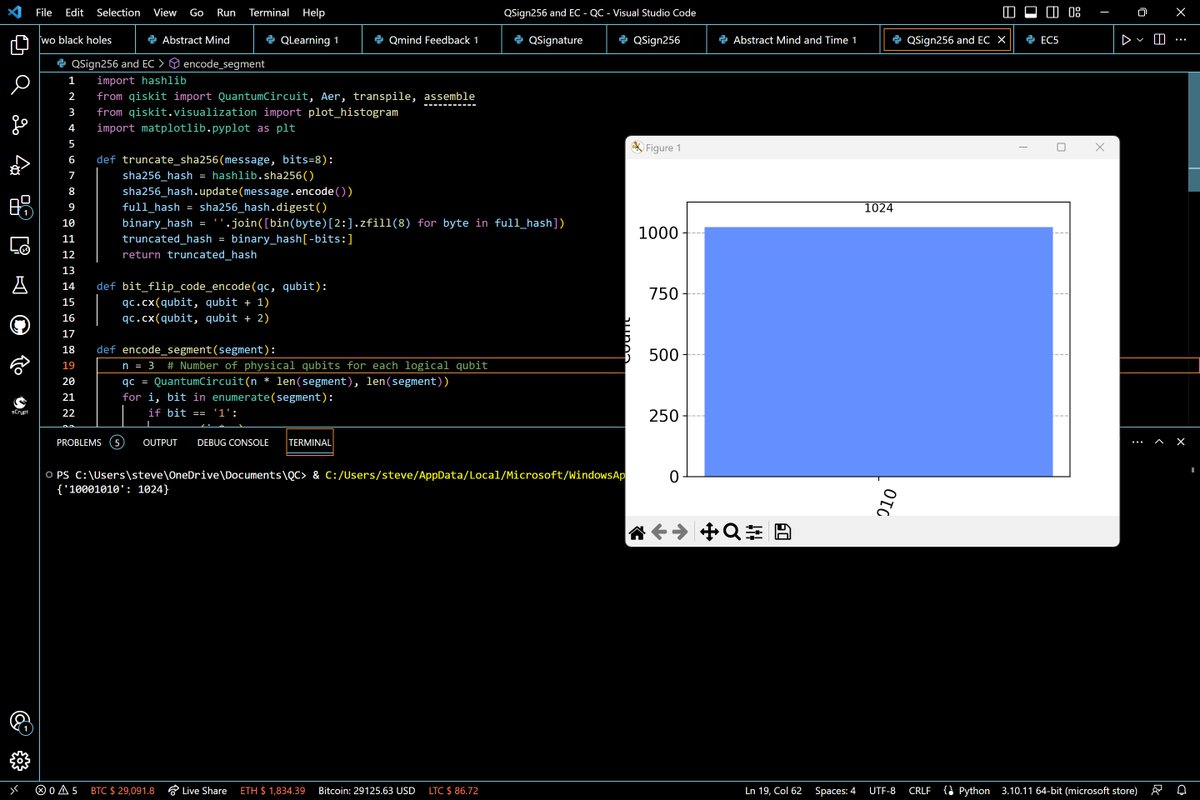Image resolution: width=1200 pixels, height=800 pixels.
Task: Click the Live Share status bar button
Action: 197,791
